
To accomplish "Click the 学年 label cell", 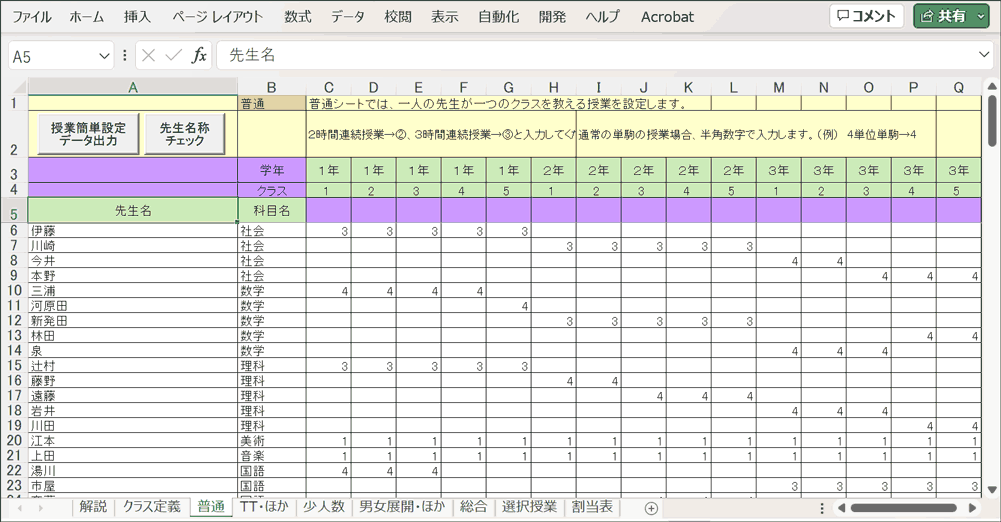I will (x=272, y=170).
